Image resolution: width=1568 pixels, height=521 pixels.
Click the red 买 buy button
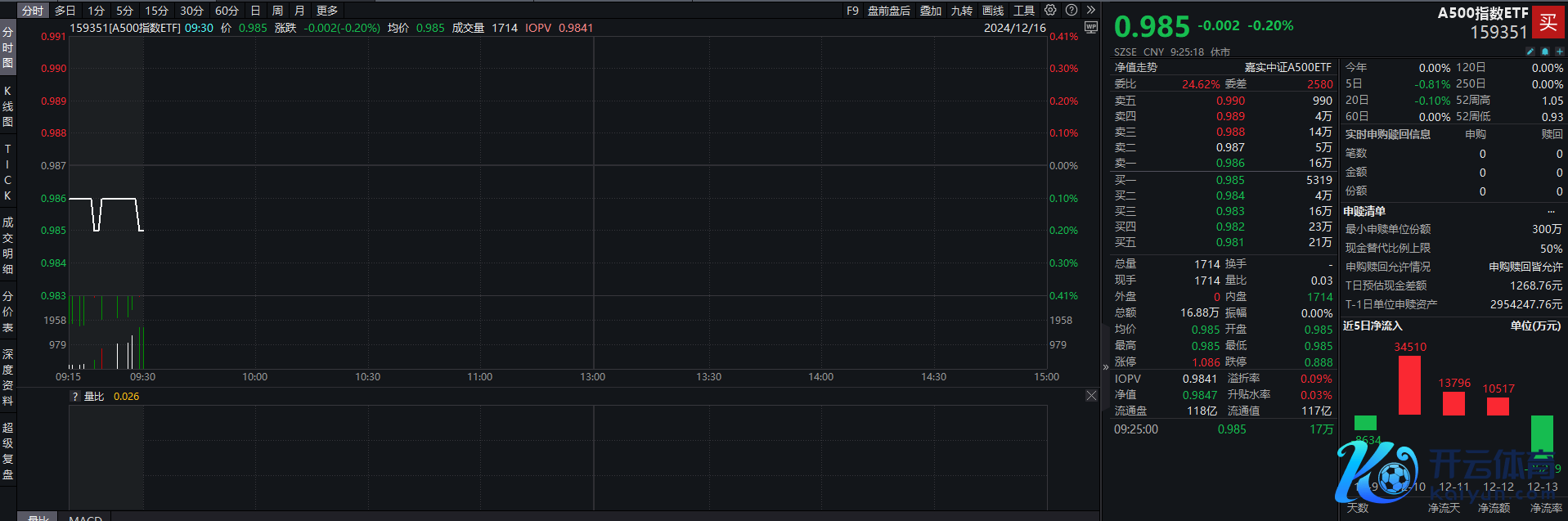point(1548,22)
